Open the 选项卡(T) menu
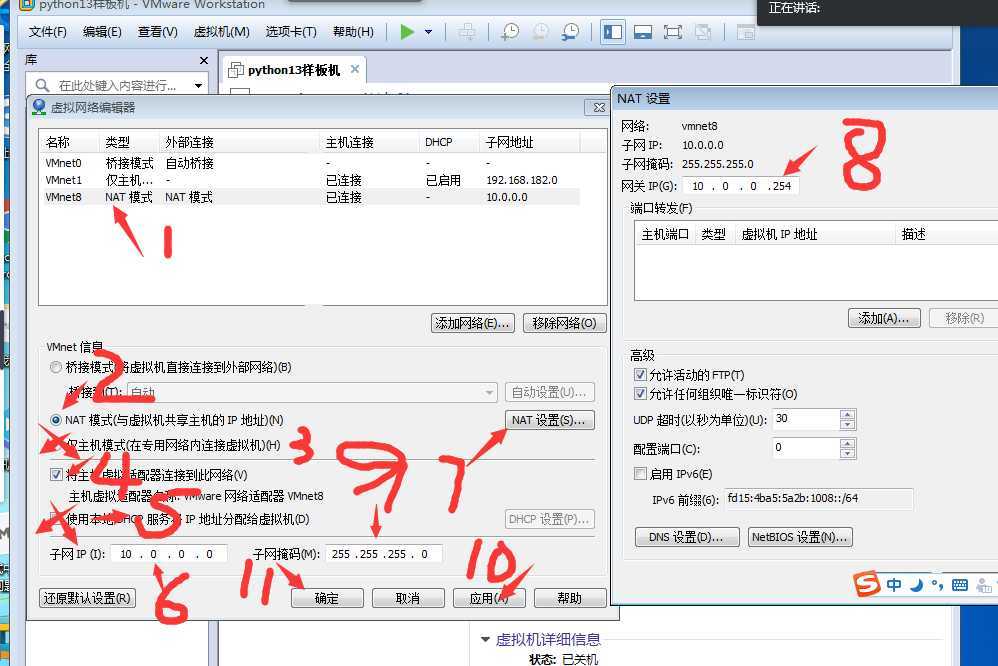Viewport: 998px width, 666px height. [291, 32]
